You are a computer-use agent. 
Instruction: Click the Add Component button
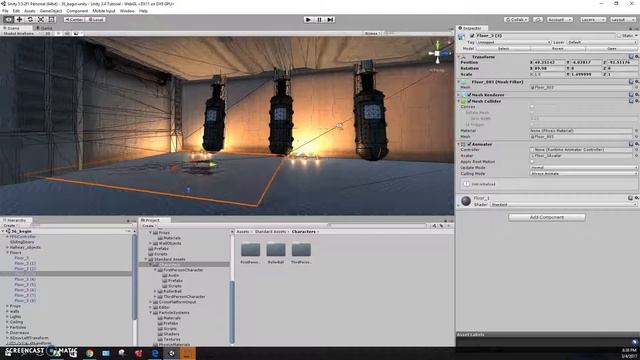coord(547,217)
